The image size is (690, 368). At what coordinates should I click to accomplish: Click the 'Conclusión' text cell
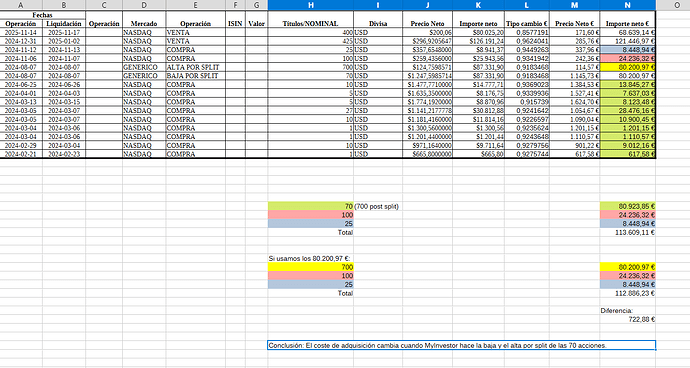(462, 346)
